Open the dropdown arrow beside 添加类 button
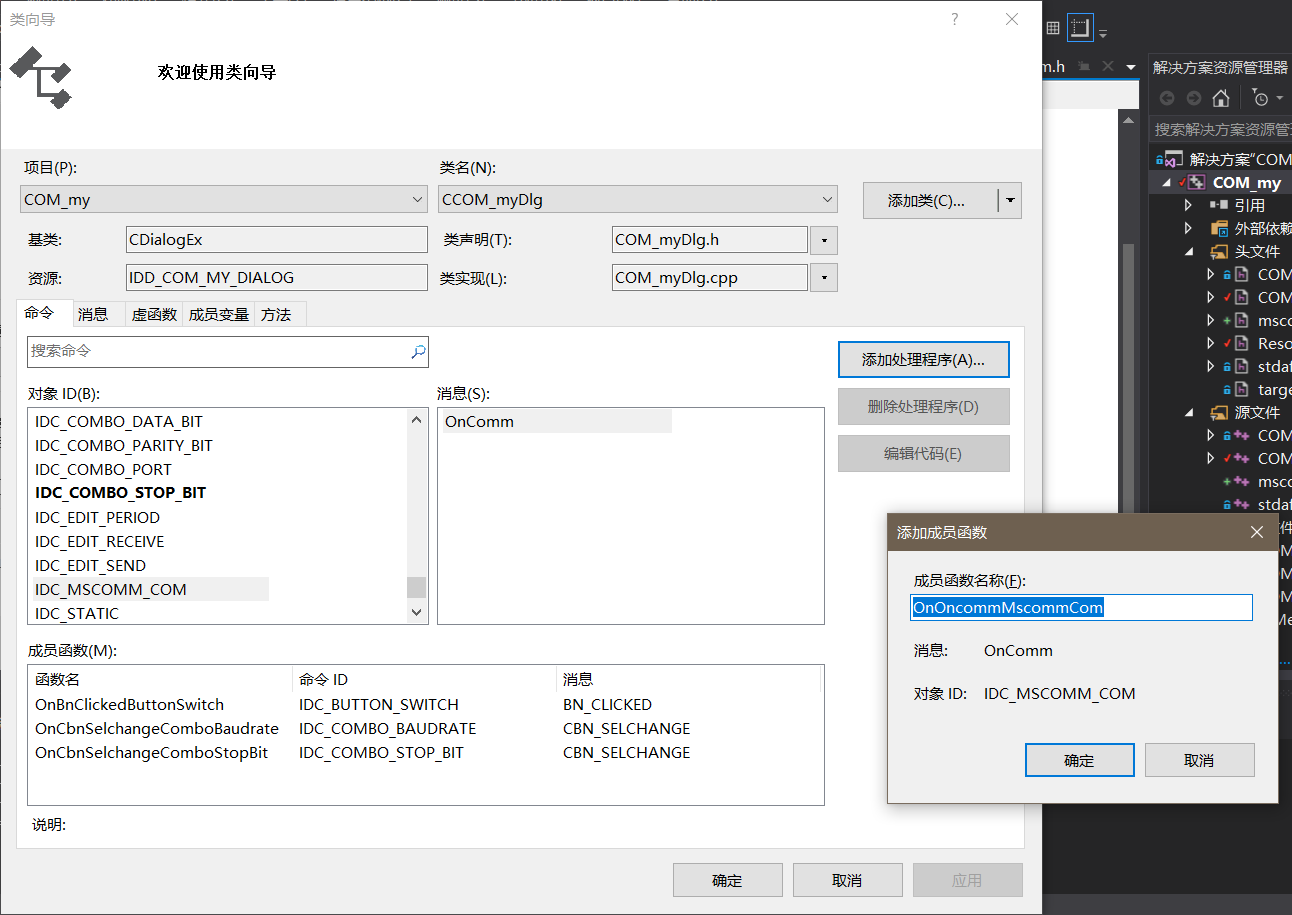Viewport: 1292px width, 915px height. pos(1010,200)
